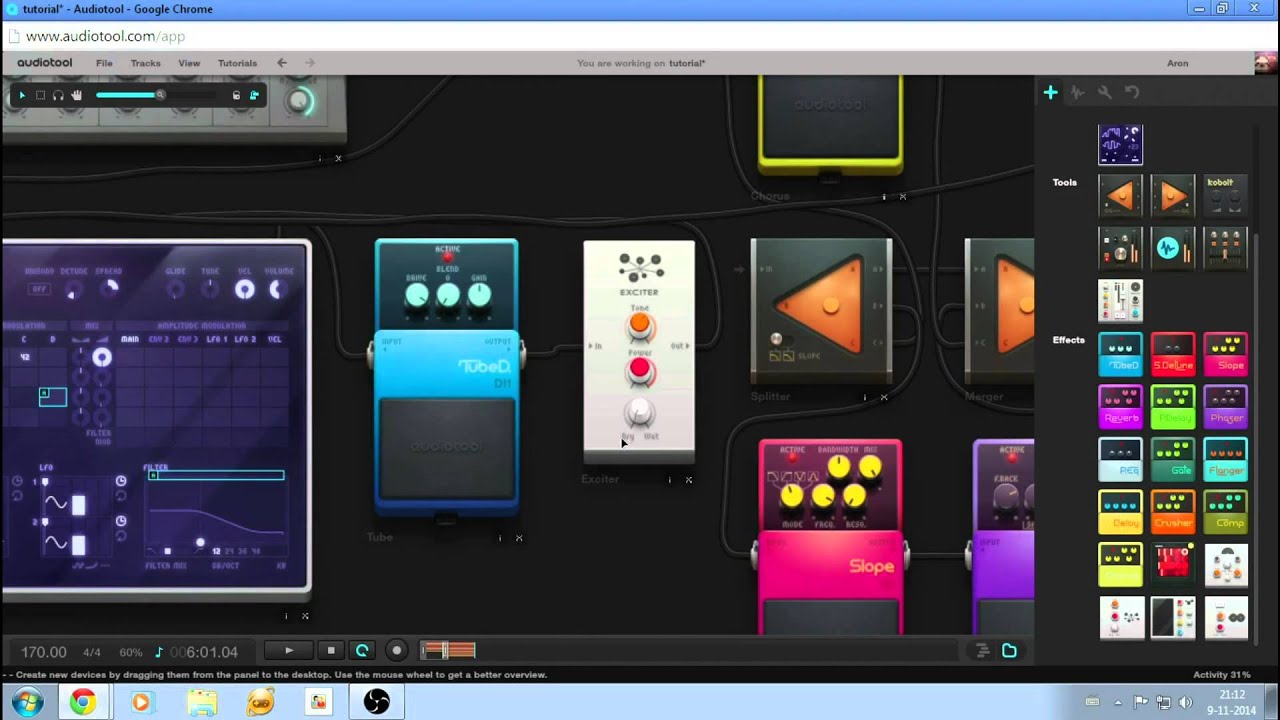
Task: Pick the S.Detune effect pedal icon
Action: point(1172,355)
